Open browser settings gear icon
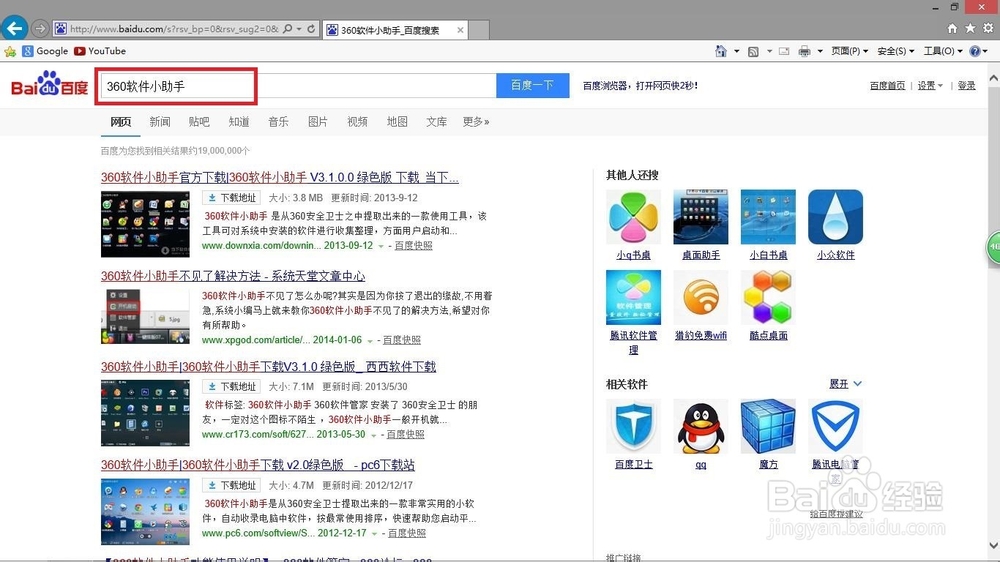This screenshot has width=1000, height=562. pyautogui.click(x=988, y=28)
